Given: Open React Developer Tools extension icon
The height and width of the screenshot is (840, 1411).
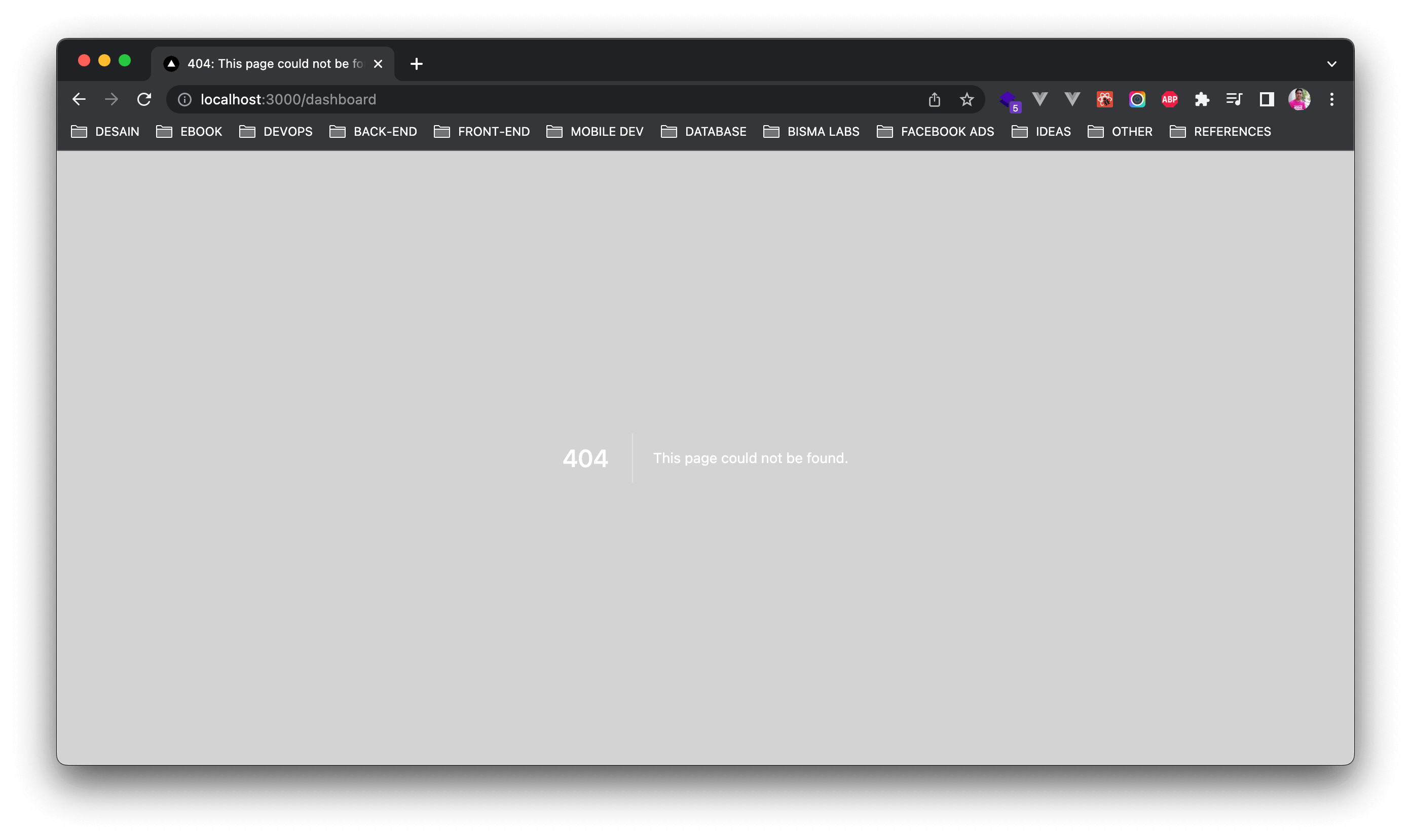Looking at the screenshot, I should (x=1104, y=100).
